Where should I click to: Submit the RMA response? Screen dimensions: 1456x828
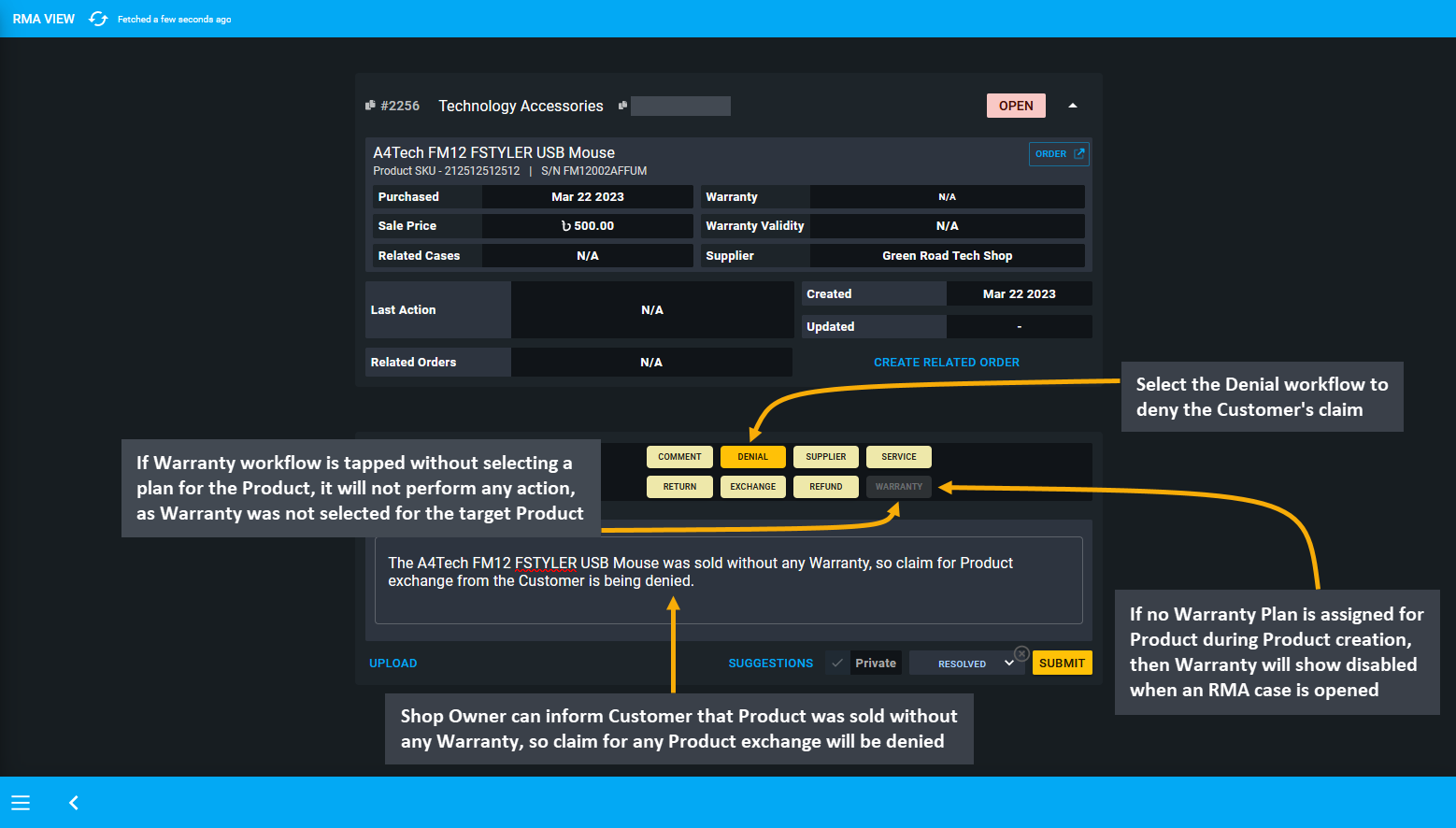click(1062, 664)
